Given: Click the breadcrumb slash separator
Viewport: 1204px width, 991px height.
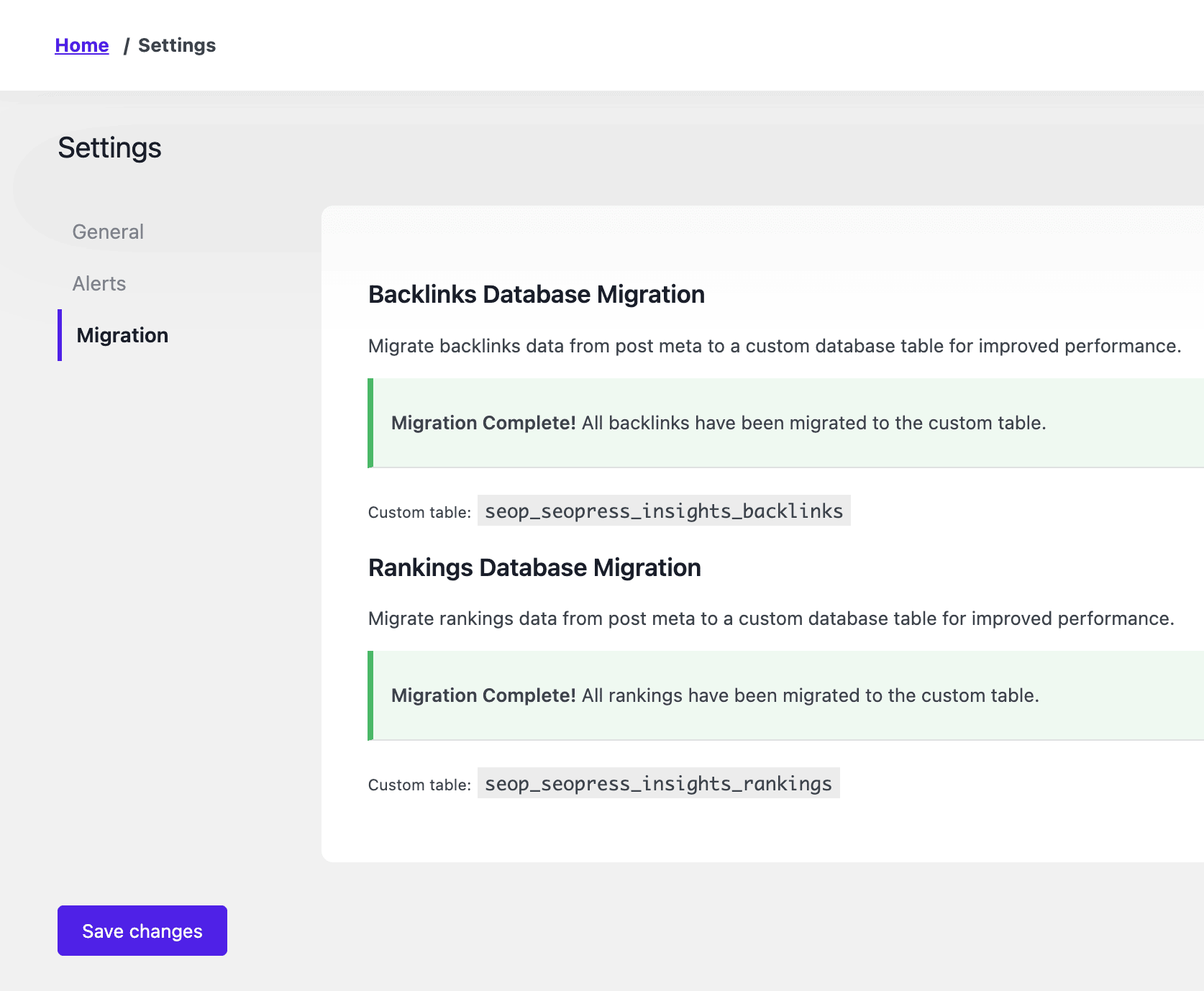Looking at the screenshot, I should (126, 46).
